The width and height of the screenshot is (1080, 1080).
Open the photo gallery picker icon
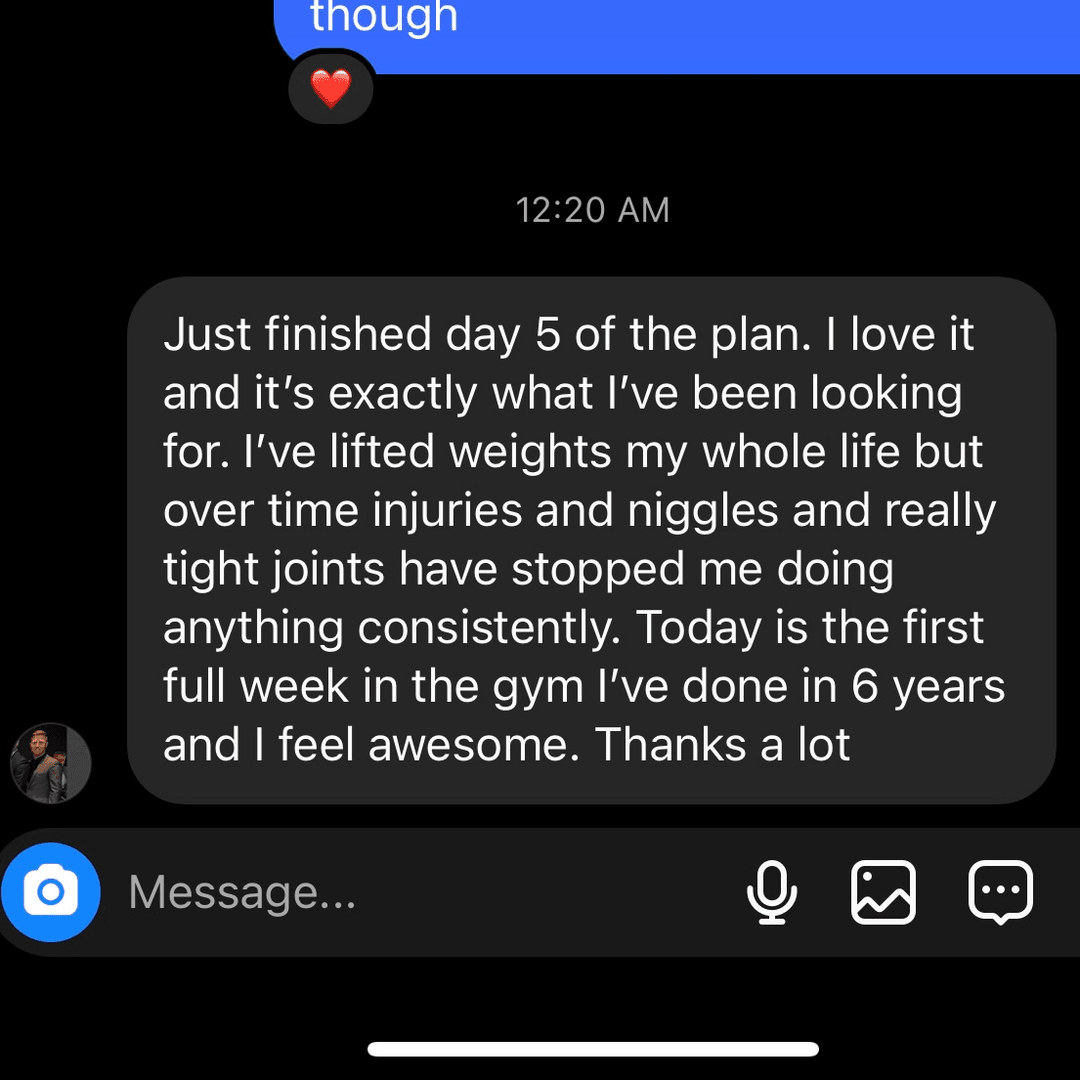883,891
